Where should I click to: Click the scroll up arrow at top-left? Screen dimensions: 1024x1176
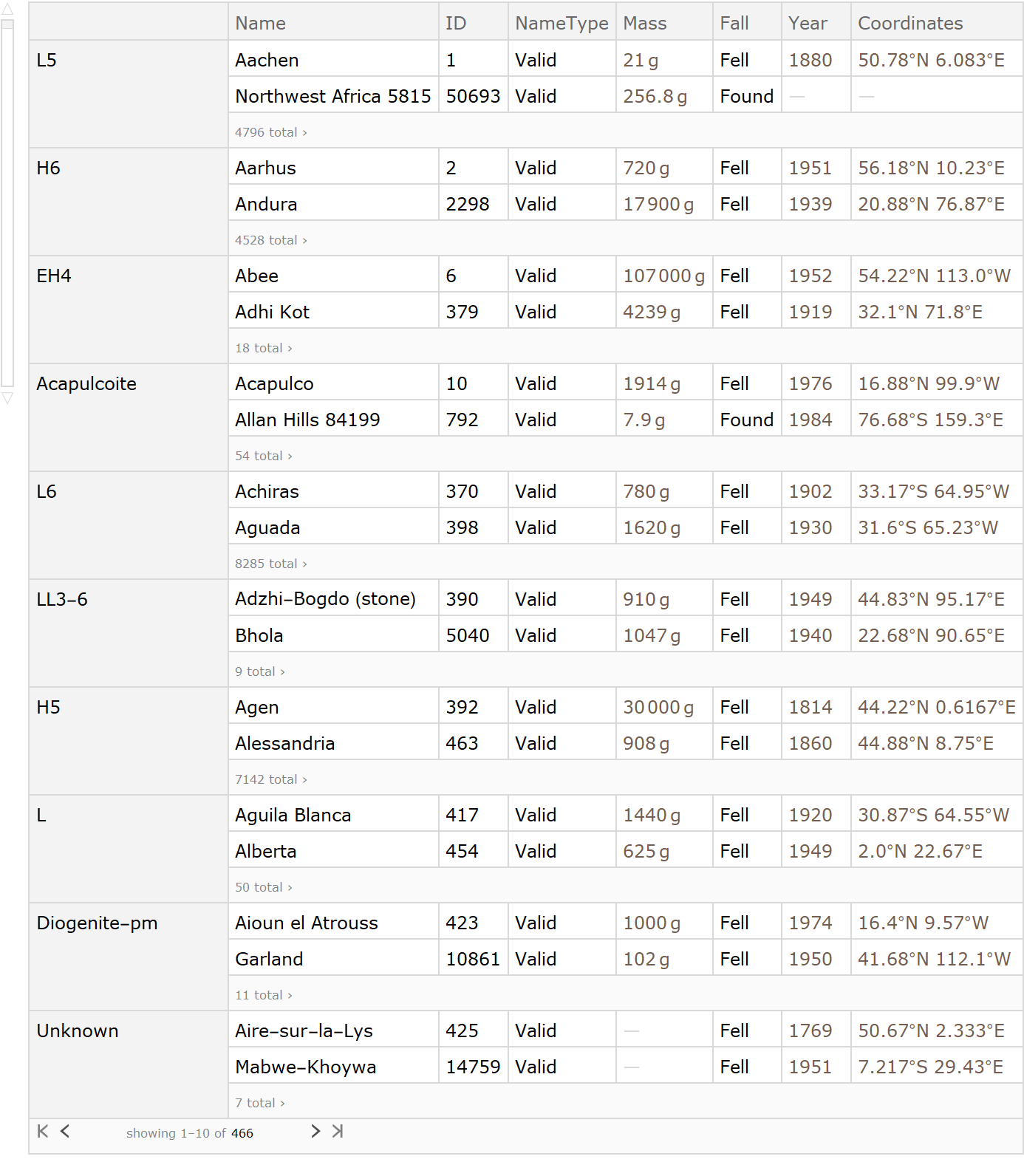point(7,10)
